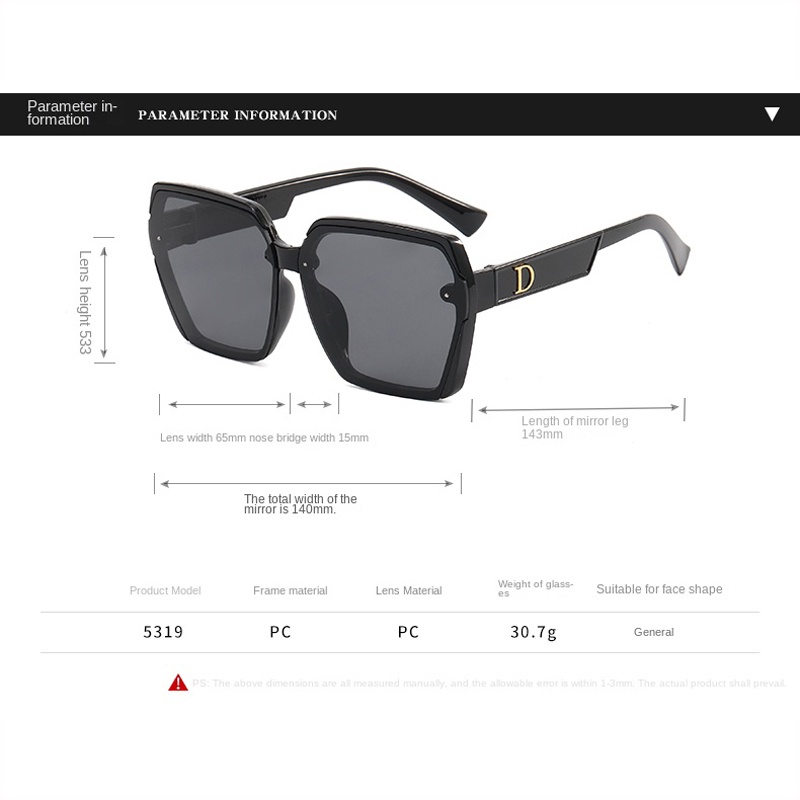This screenshot has width=800, height=800.
Task: Click the white triangle in header bar
Action: [772, 114]
